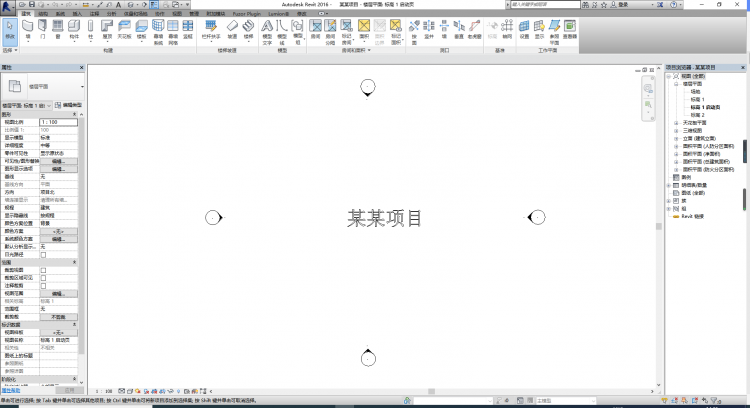The width and height of the screenshot is (750, 408).
Task: Collapse the Extents (范围) properties section
Action: click(x=74, y=262)
